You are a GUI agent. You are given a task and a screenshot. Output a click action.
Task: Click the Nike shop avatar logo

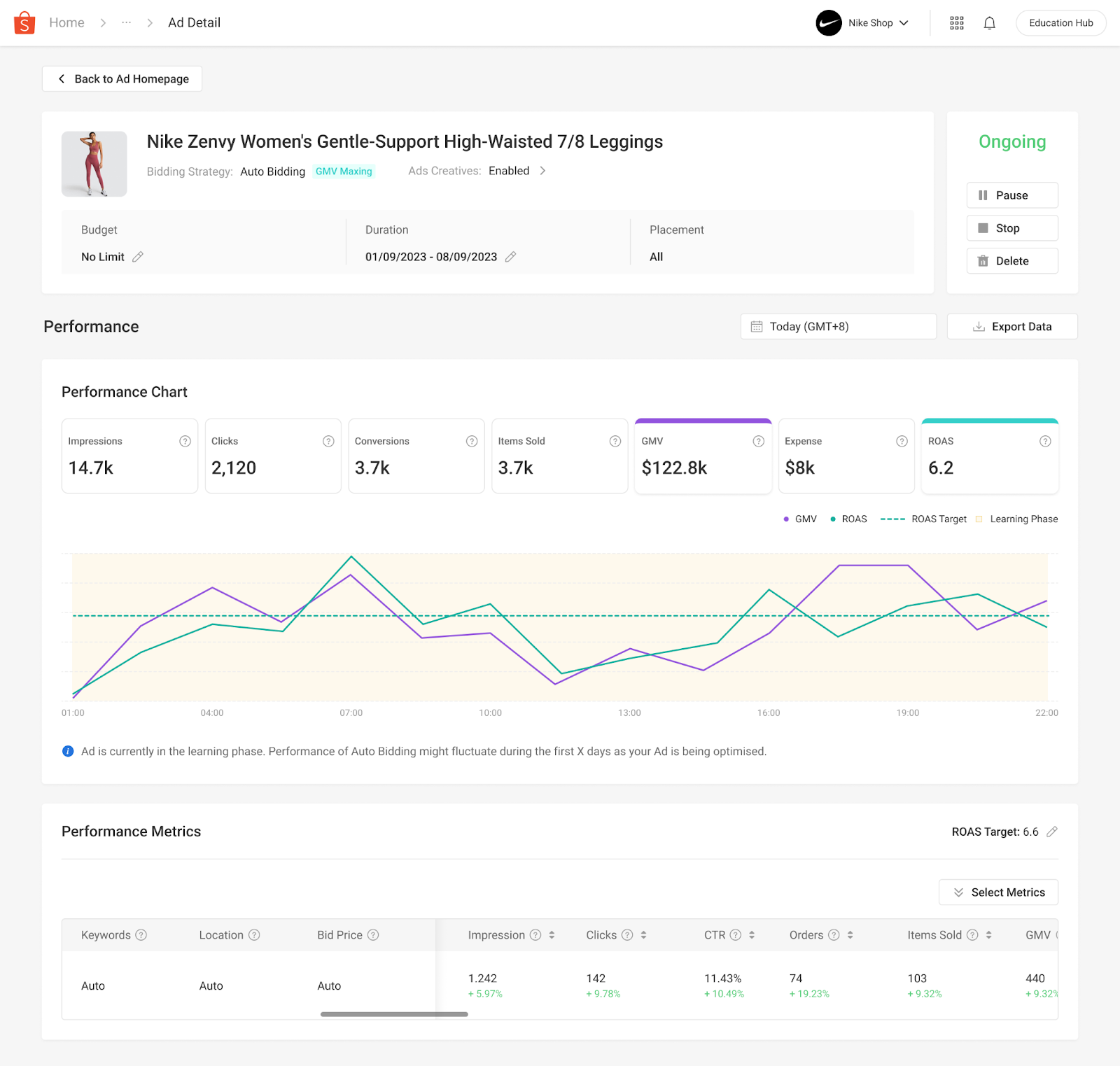pyautogui.click(x=829, y=23)
